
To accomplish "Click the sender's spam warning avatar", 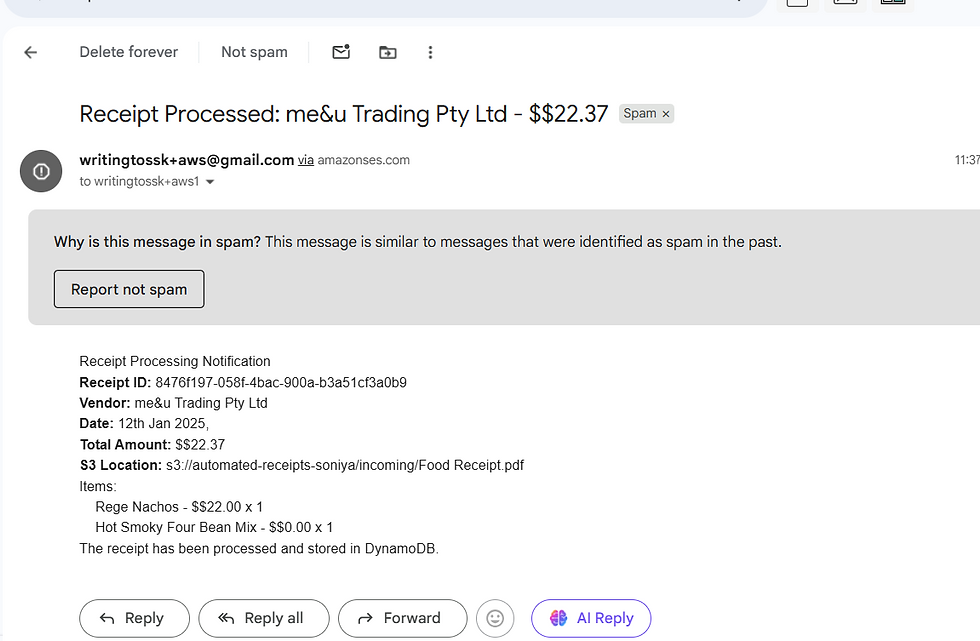I will point(41,171).
